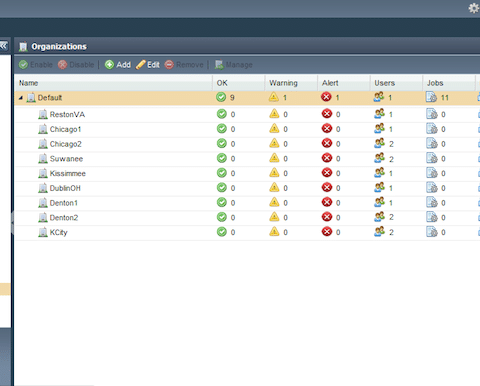The image size is (480, 386).
Task: Click the red alert icon in Suwanee row
Action: pos(327,158)
